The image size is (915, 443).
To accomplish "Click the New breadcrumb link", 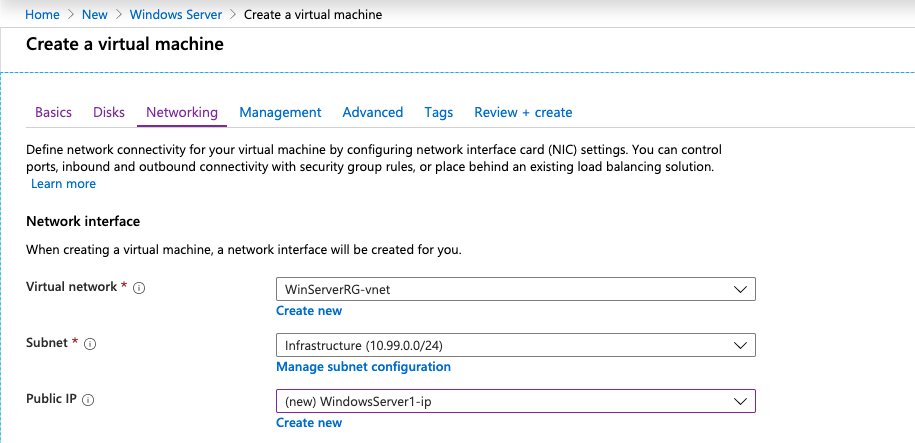I will [95, 15].
